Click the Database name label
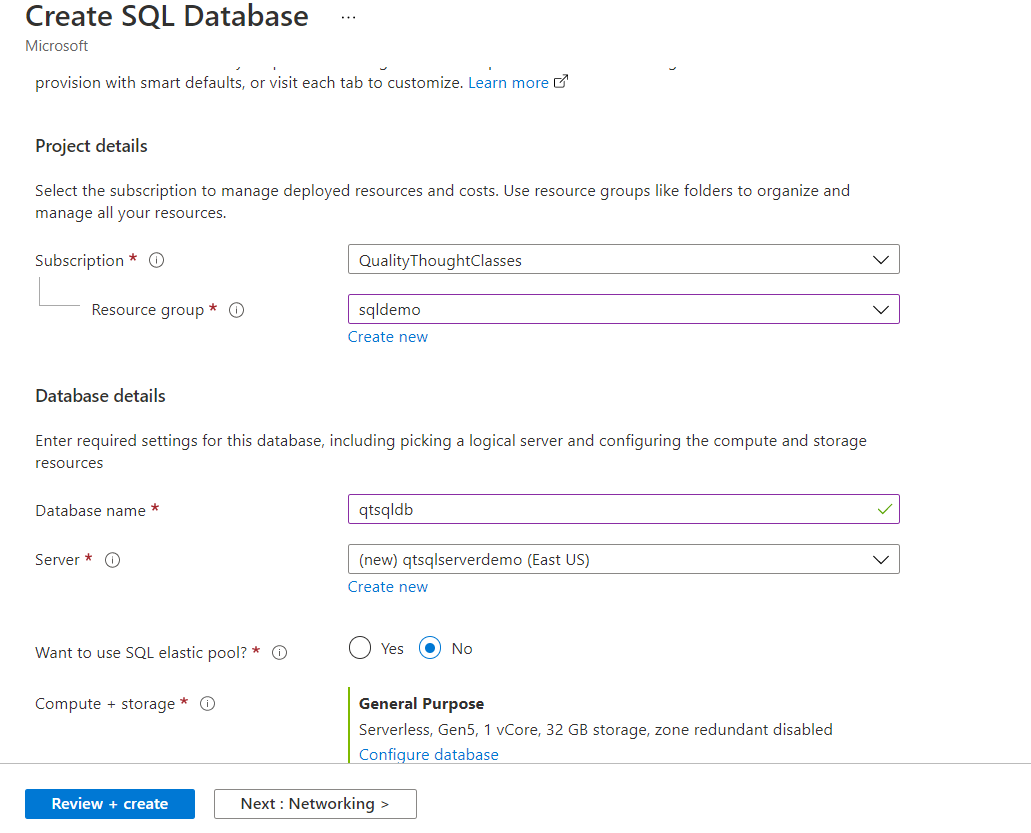Viewport: 1031px width, 833px height. coord(91,511)
